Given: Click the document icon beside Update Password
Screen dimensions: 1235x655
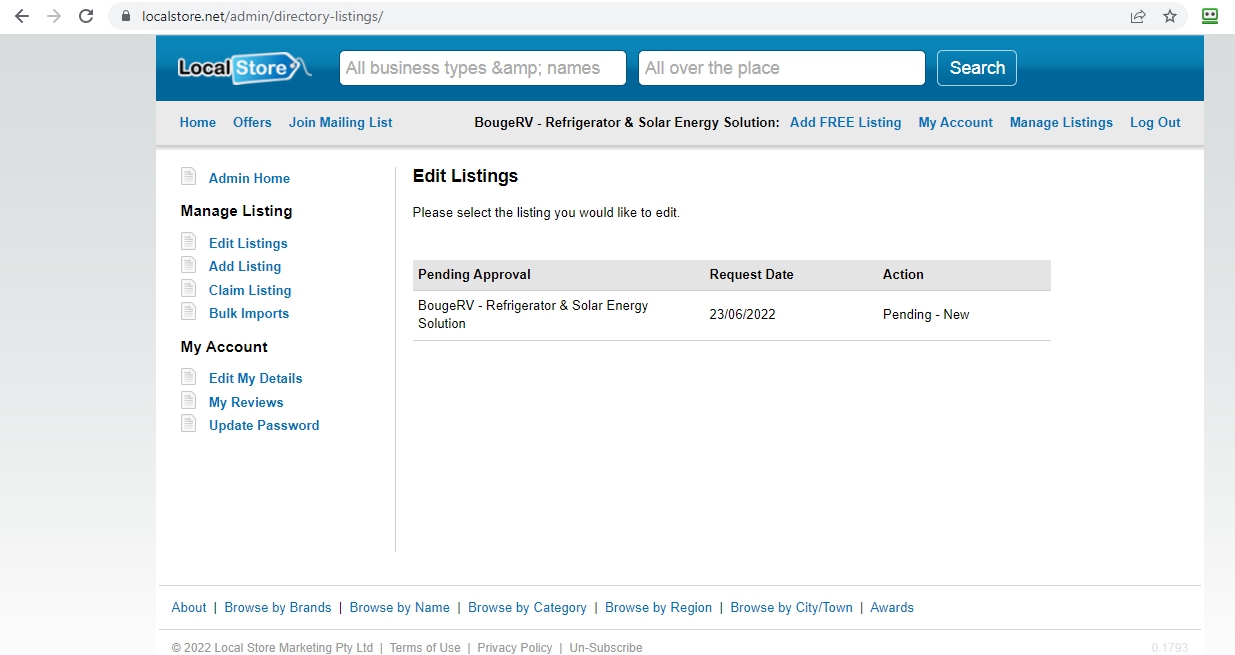Looking at the screenshot, I should 188,424.
